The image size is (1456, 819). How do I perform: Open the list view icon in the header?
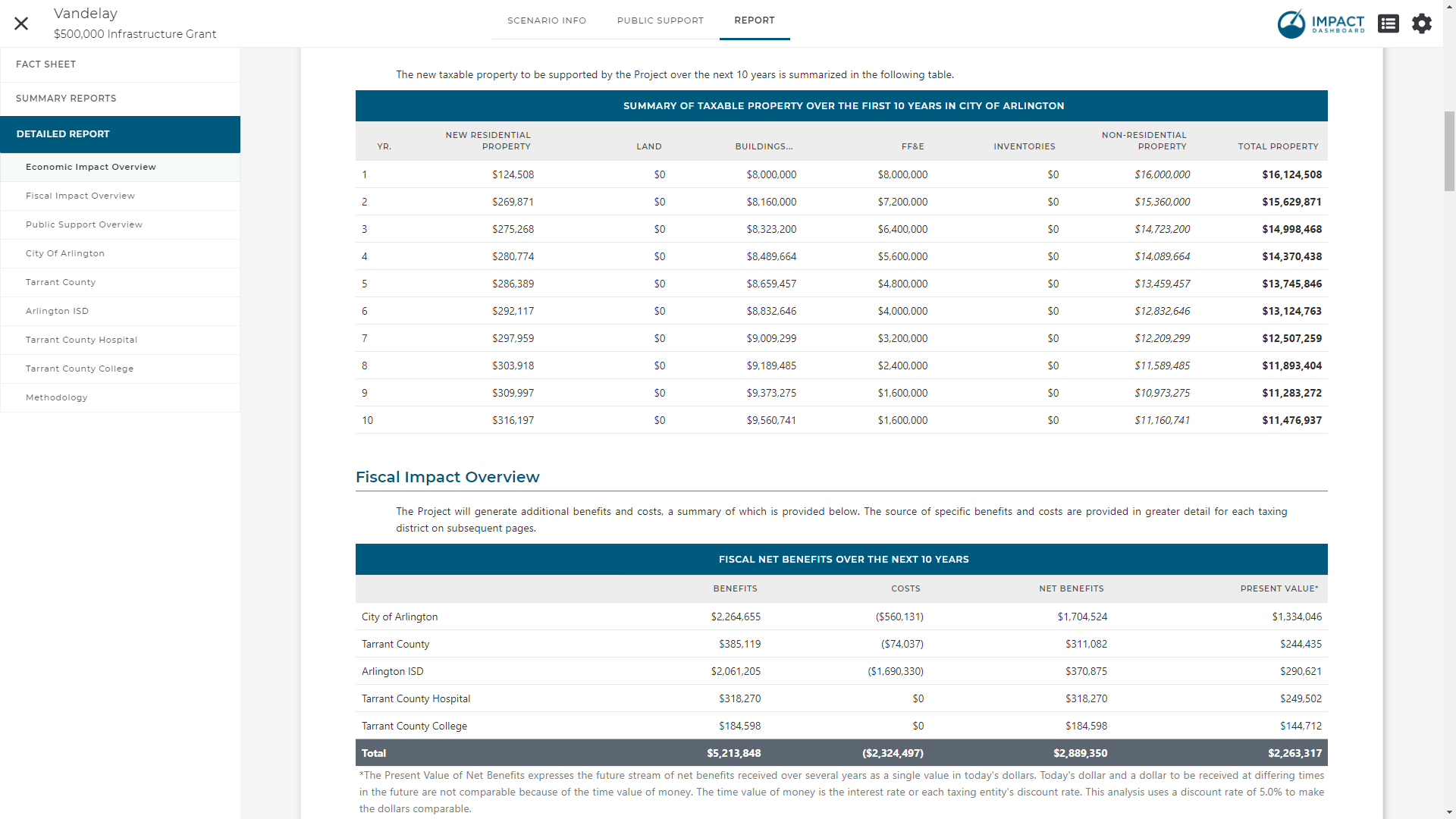(1389, 24)
